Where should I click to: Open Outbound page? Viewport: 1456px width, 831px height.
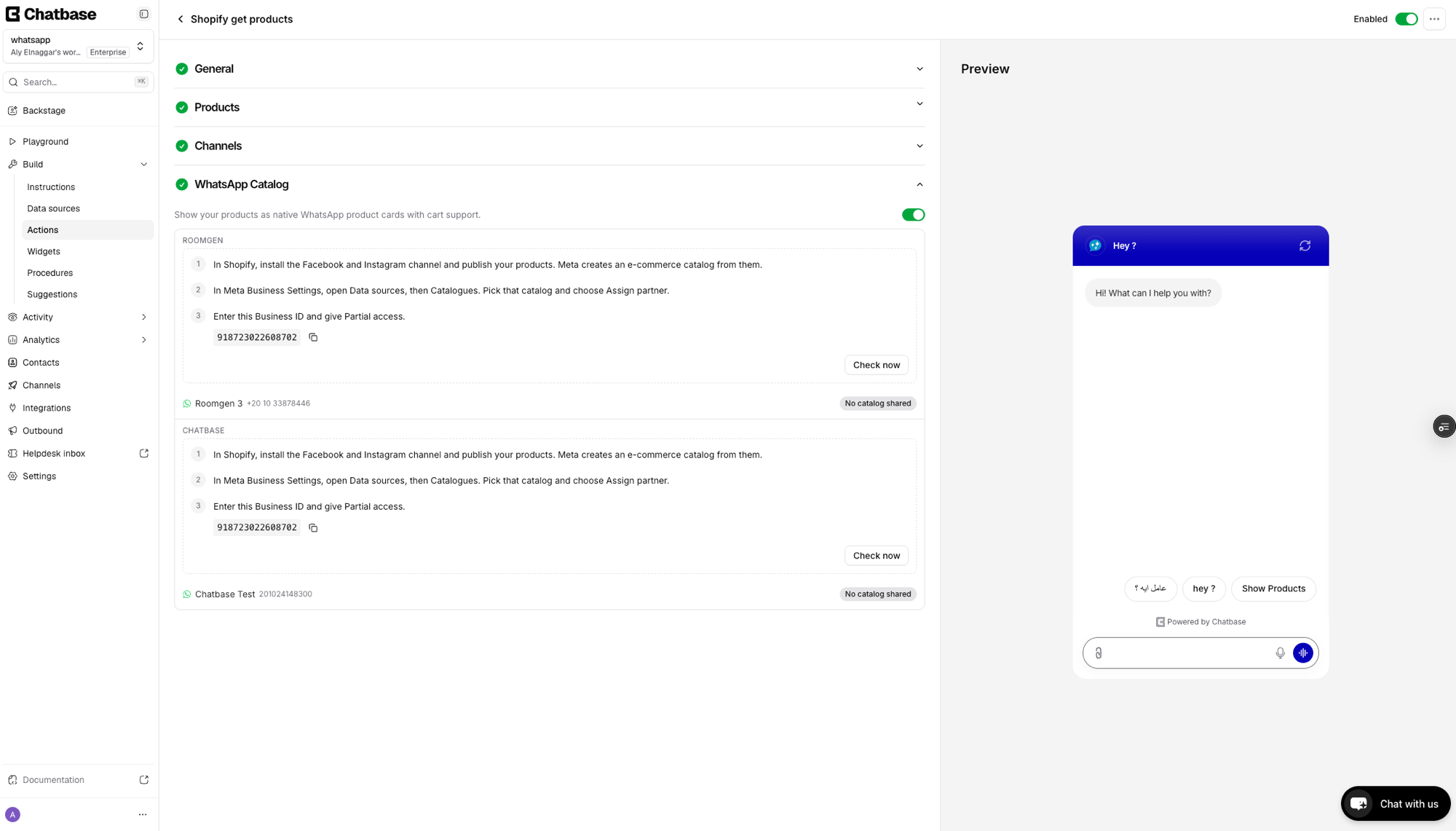[79, 430]
